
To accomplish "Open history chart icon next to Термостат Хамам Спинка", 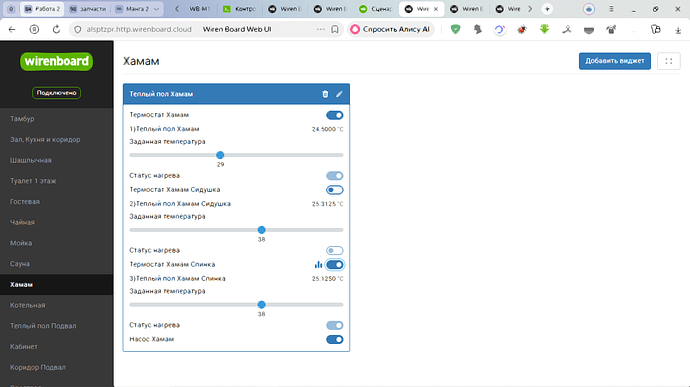I will (x=318, y=265).
